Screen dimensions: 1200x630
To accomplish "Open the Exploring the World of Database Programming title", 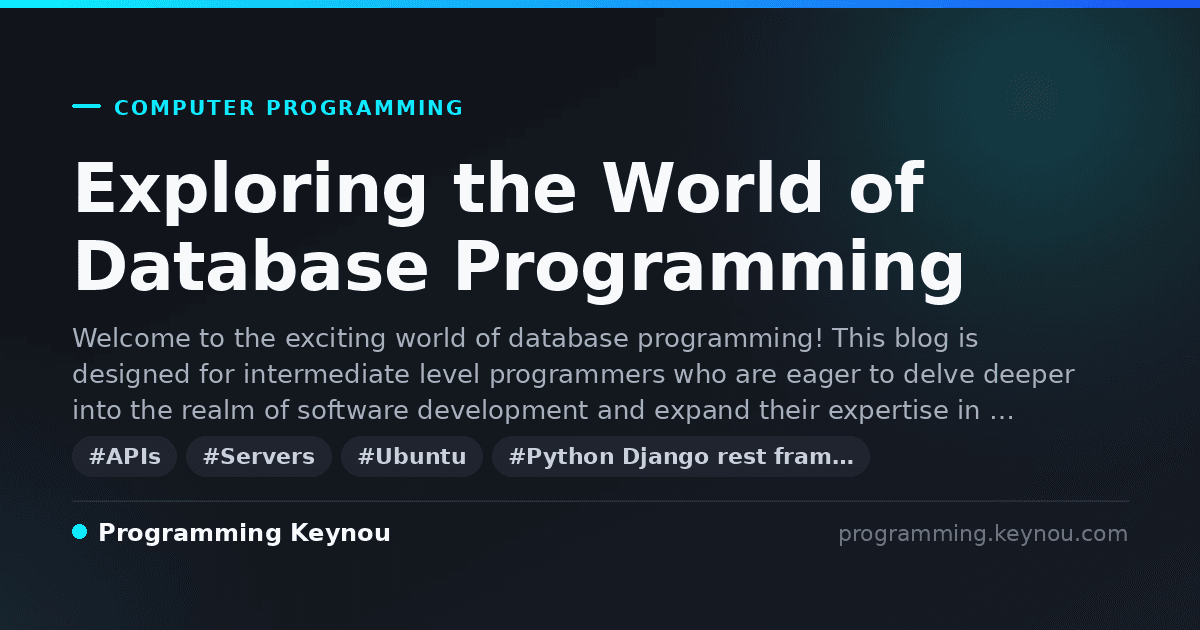I will click(519, 228).
